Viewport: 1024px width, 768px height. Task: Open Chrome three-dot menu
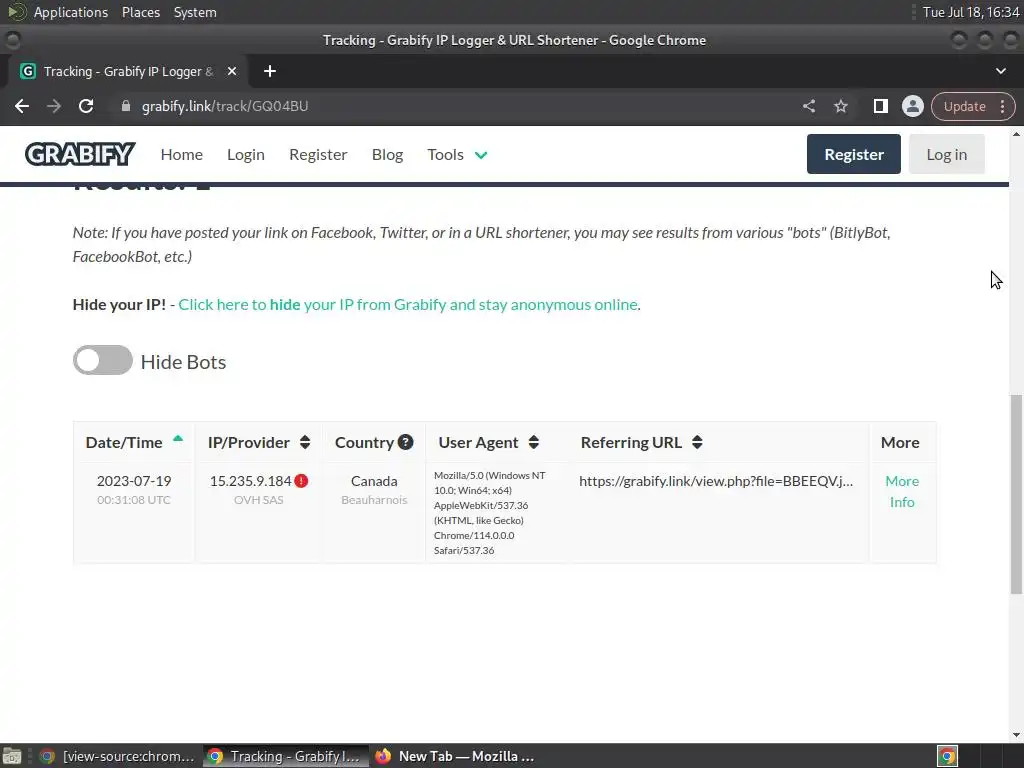[1002, 106]
